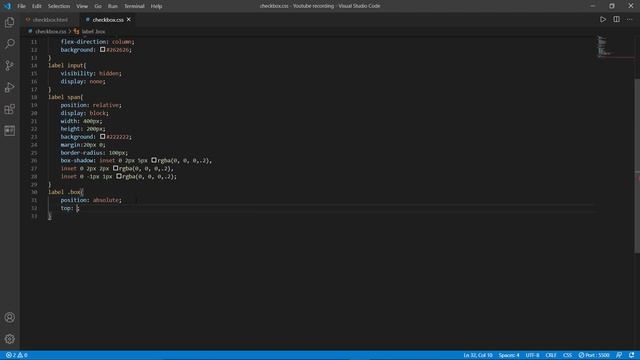Open the Run and Debug view
Image resolution: width=640 pixels, height=360 pixels.
[10, 87]
